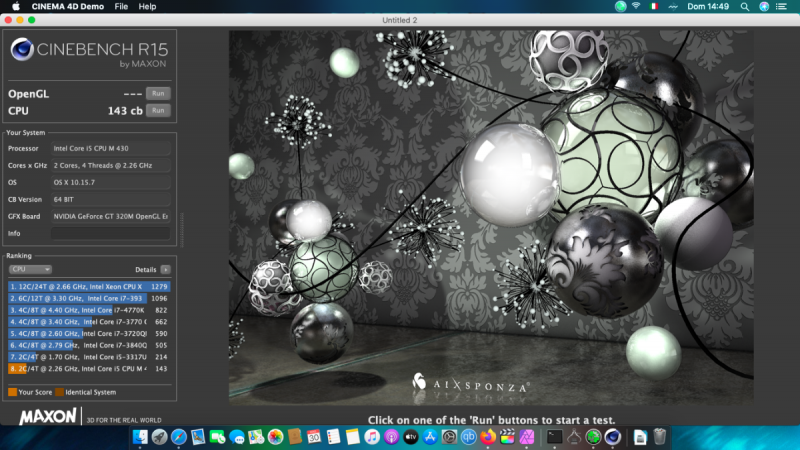Select the 12C/24T Intel Xeon ranking entry
Viewport: 800px width, 450px height.
coord(88,286)
